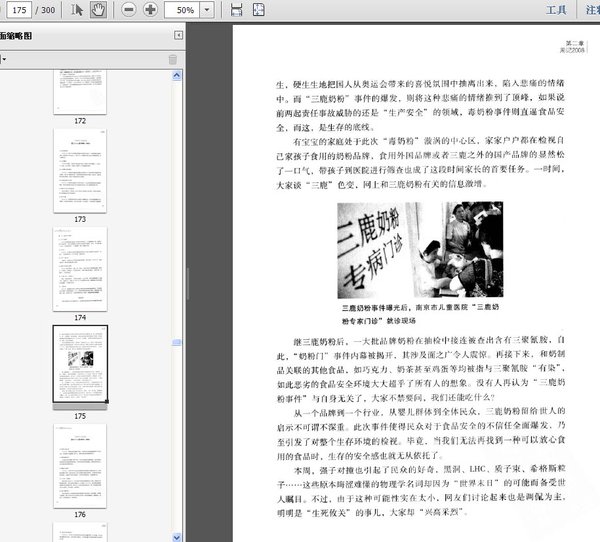This screenshot has height=542, width=600.
Task: Activate the Hand pan tool
Action: point(97,10)
